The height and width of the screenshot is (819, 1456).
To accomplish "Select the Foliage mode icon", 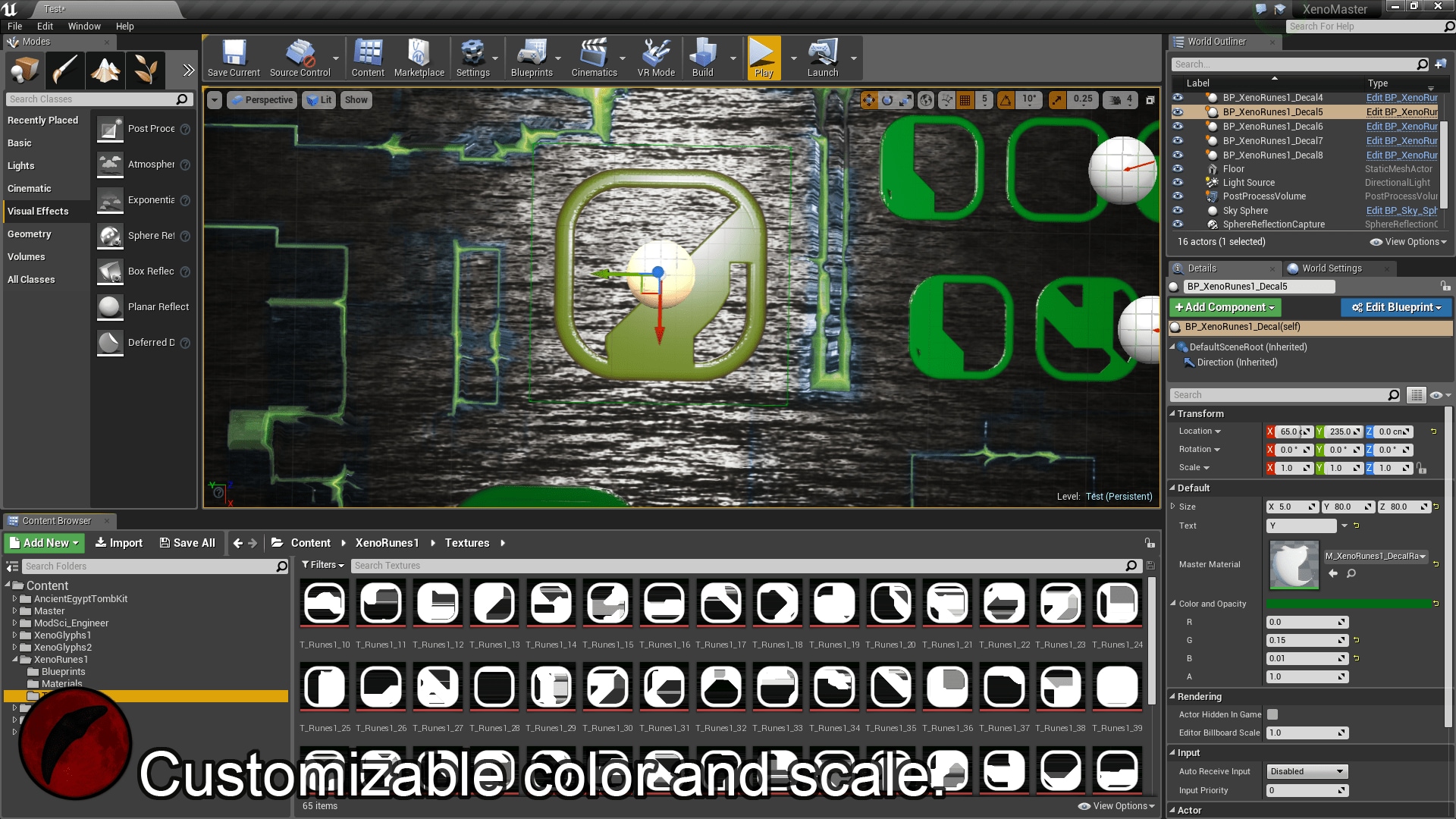I will point(146,71).
